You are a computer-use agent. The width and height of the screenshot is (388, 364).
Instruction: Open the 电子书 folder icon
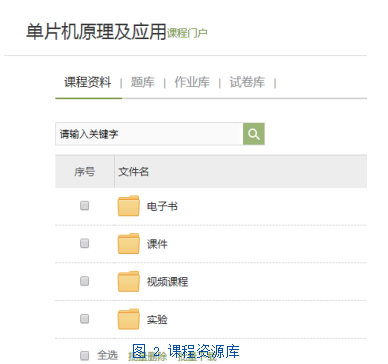[128, 206]
